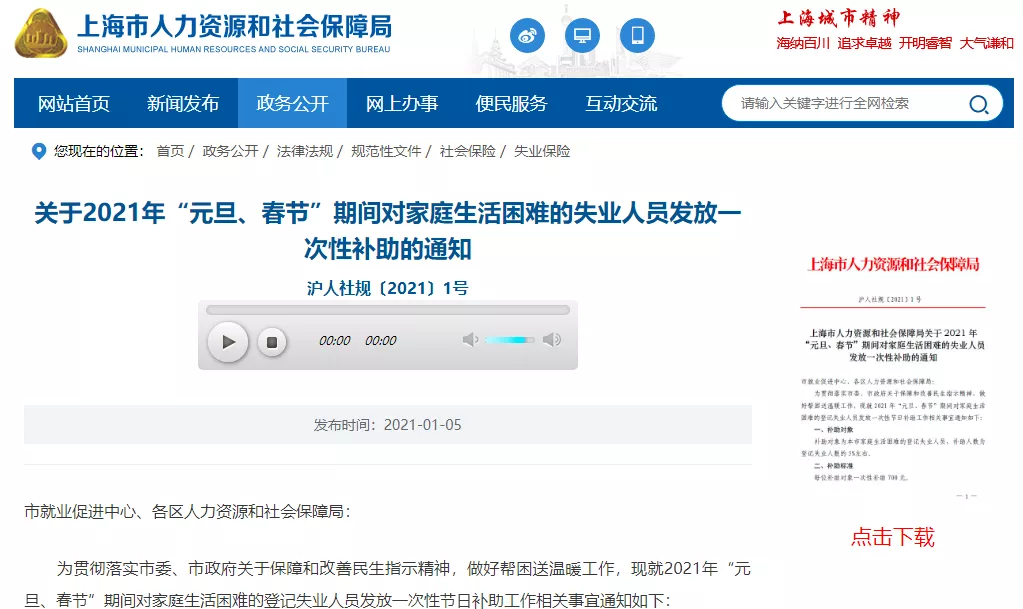This screenshot has height=609, width=1023.
Task: Click the location pin icon
Action: pyautogui.click(x=38, y=151)
